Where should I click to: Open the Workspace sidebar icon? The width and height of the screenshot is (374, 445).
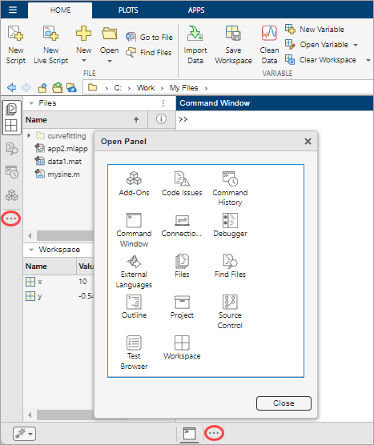11,126
